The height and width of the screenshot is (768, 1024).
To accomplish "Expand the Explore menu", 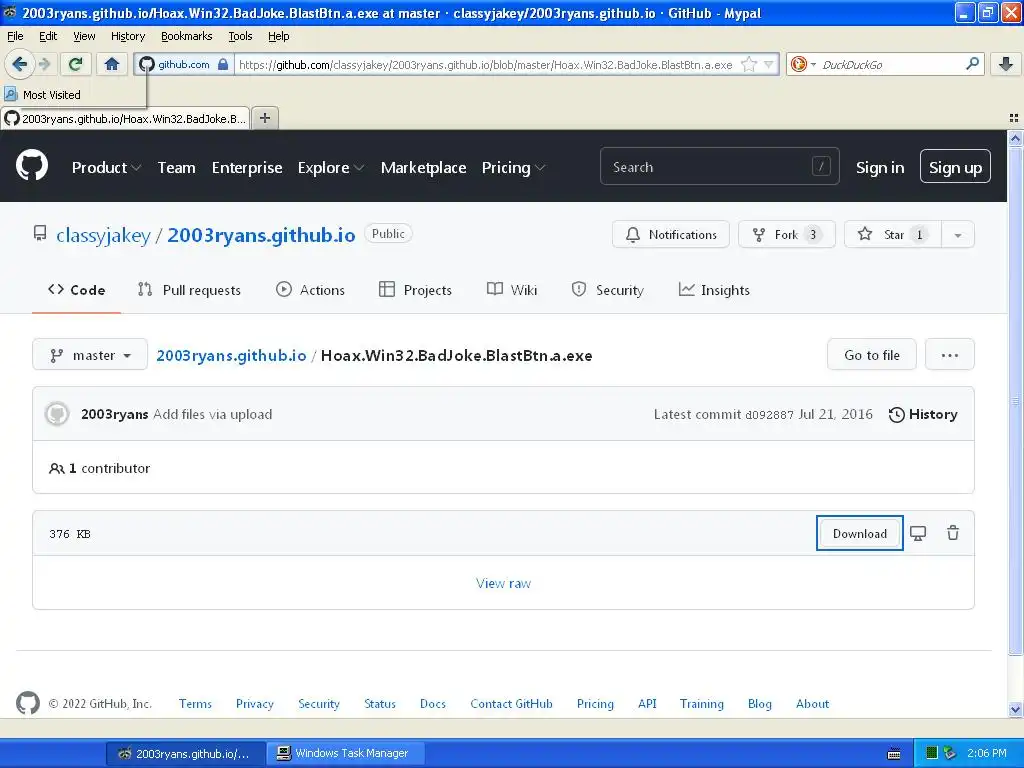I will (x=330, y=168).
